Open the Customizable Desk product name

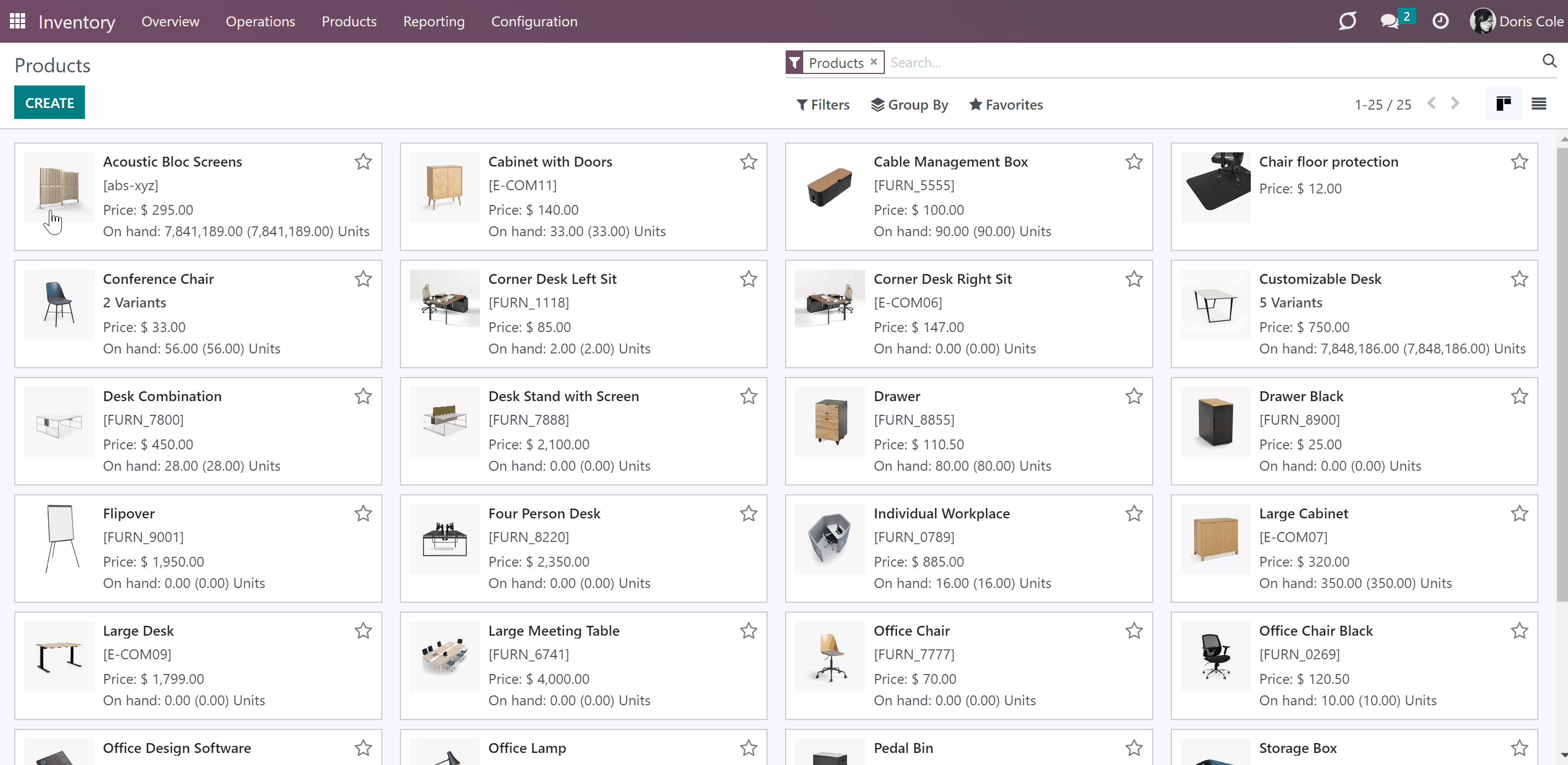(x=1320, y=279)
